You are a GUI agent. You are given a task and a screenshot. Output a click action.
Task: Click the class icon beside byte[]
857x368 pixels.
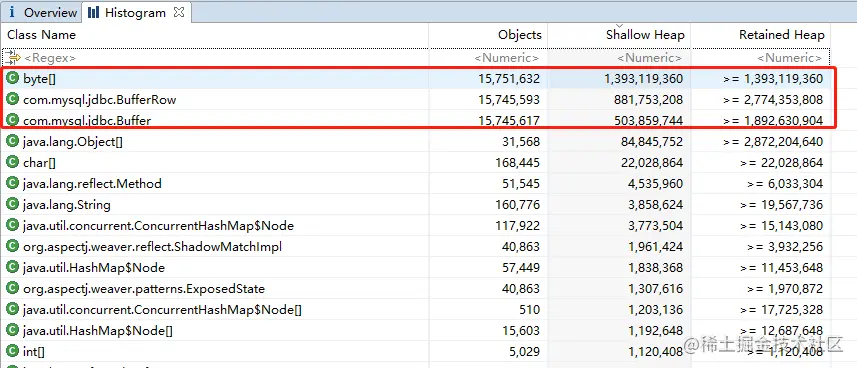point(13,79)
